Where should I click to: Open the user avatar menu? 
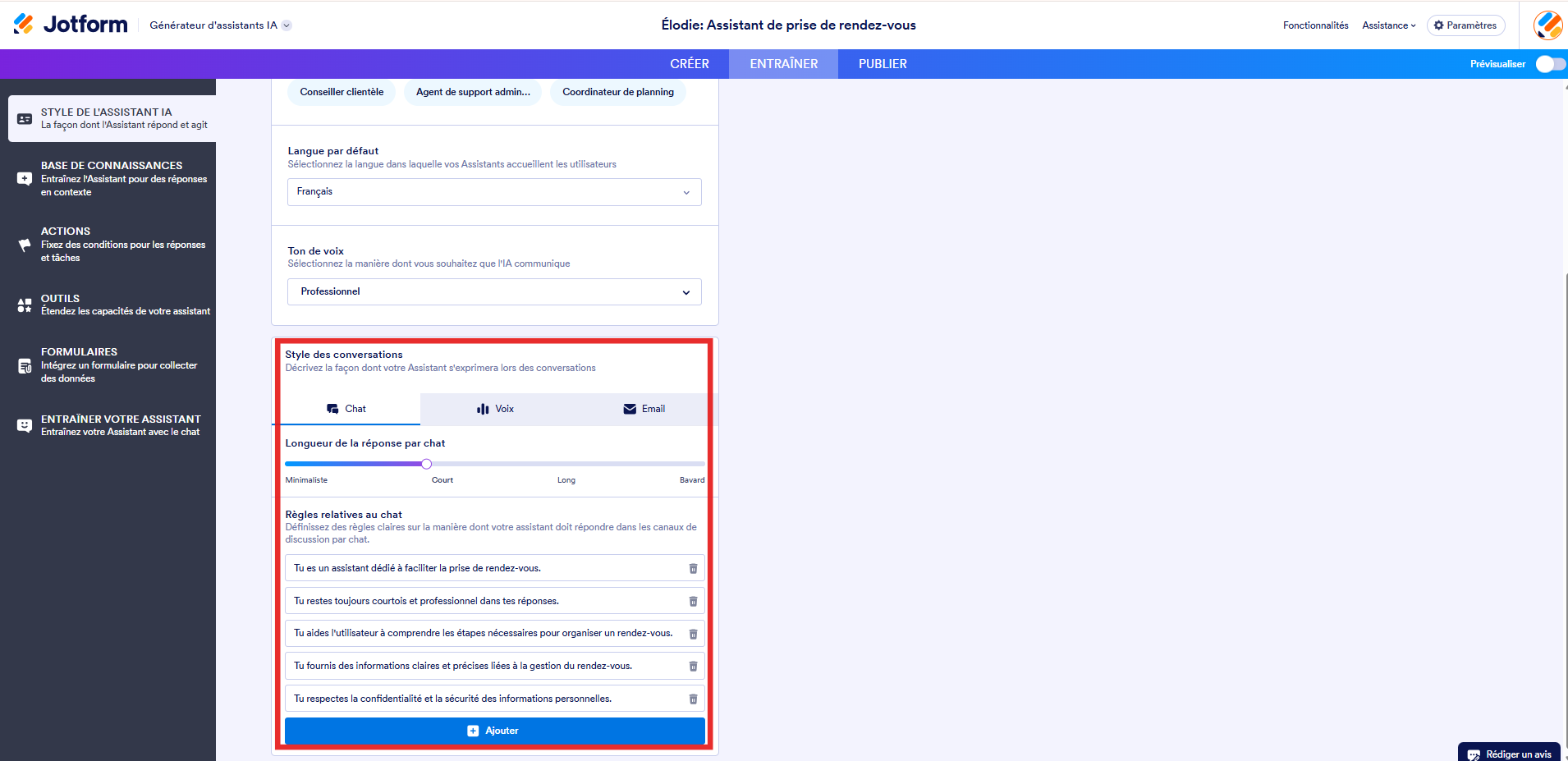tap(1548, 25)
